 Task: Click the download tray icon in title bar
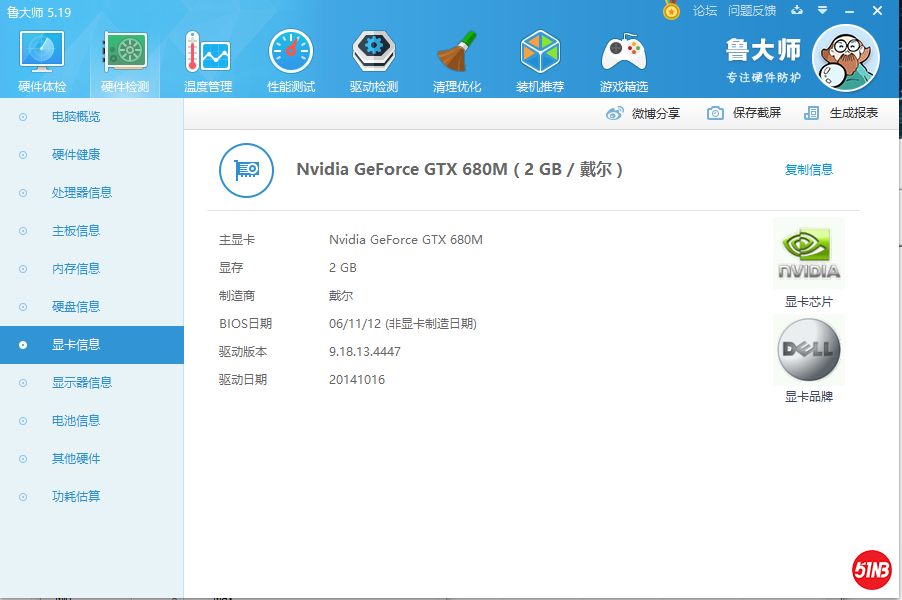797,11
